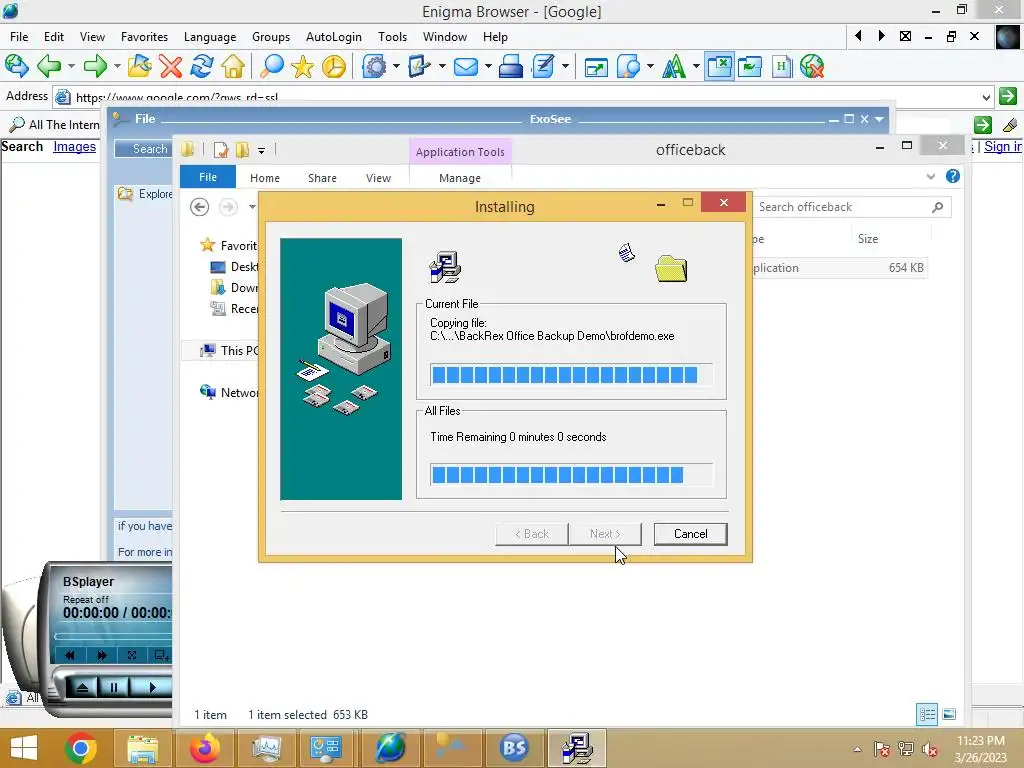The height and width of the screenshot is (768, 1024).
Task: Open Firefox from the taskbar
Action: [204, 748]
